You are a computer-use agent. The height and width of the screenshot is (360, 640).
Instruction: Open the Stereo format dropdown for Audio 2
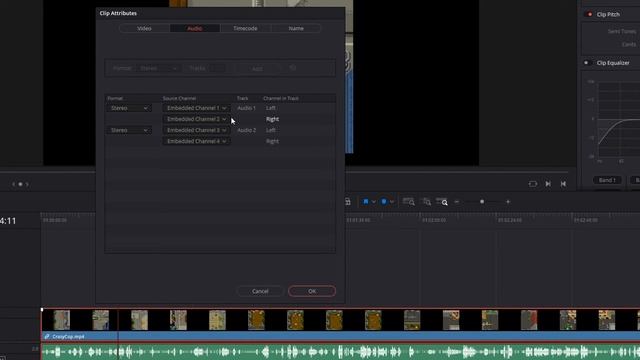tap(129, 130)
